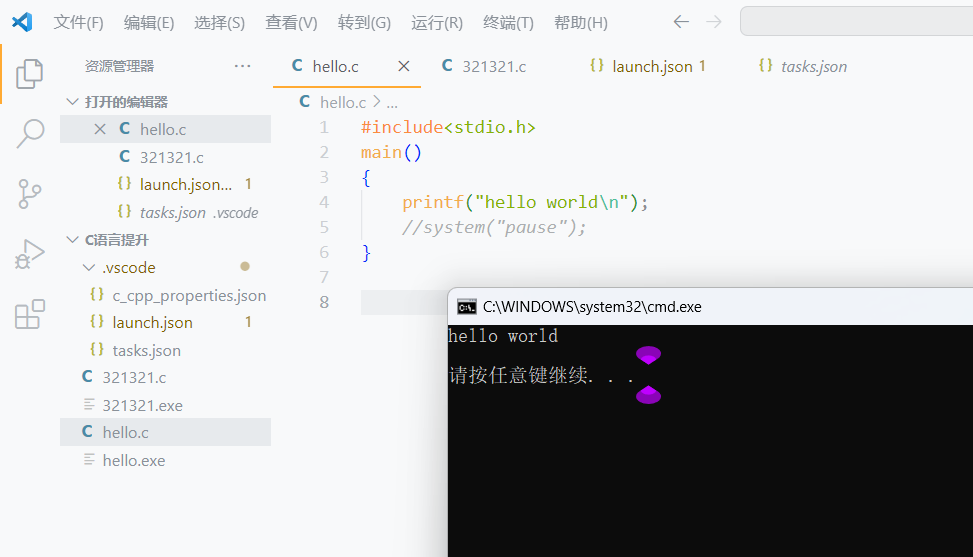Screen dimensions: 973x557
Task: Close the hello.c editor tab
Action: click(x=403, y=66)
